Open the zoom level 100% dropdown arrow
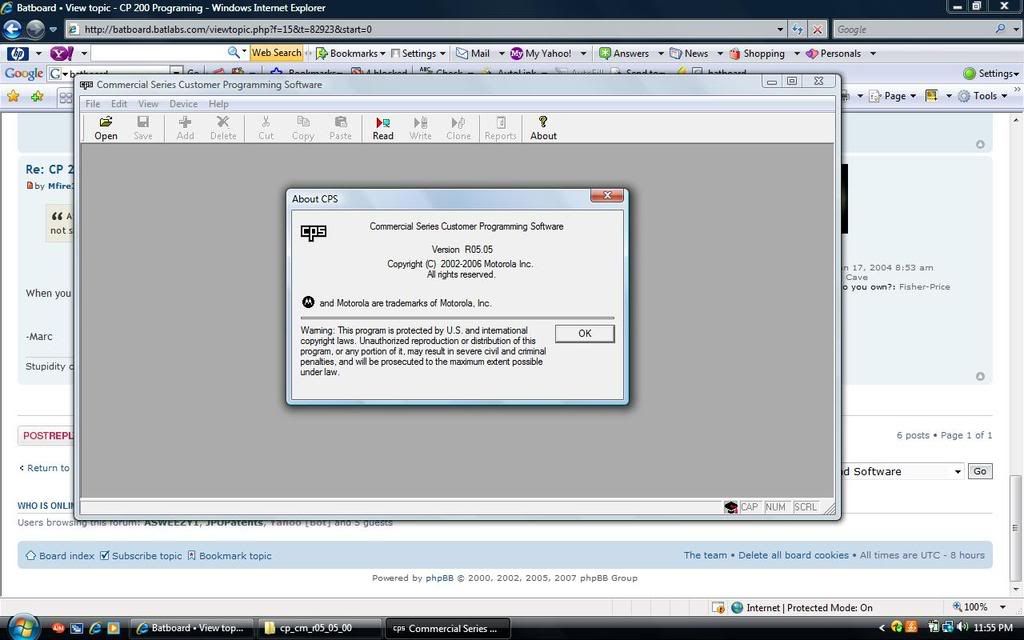The width and height of the screenshot is (1024, 640). [1003, 607]
